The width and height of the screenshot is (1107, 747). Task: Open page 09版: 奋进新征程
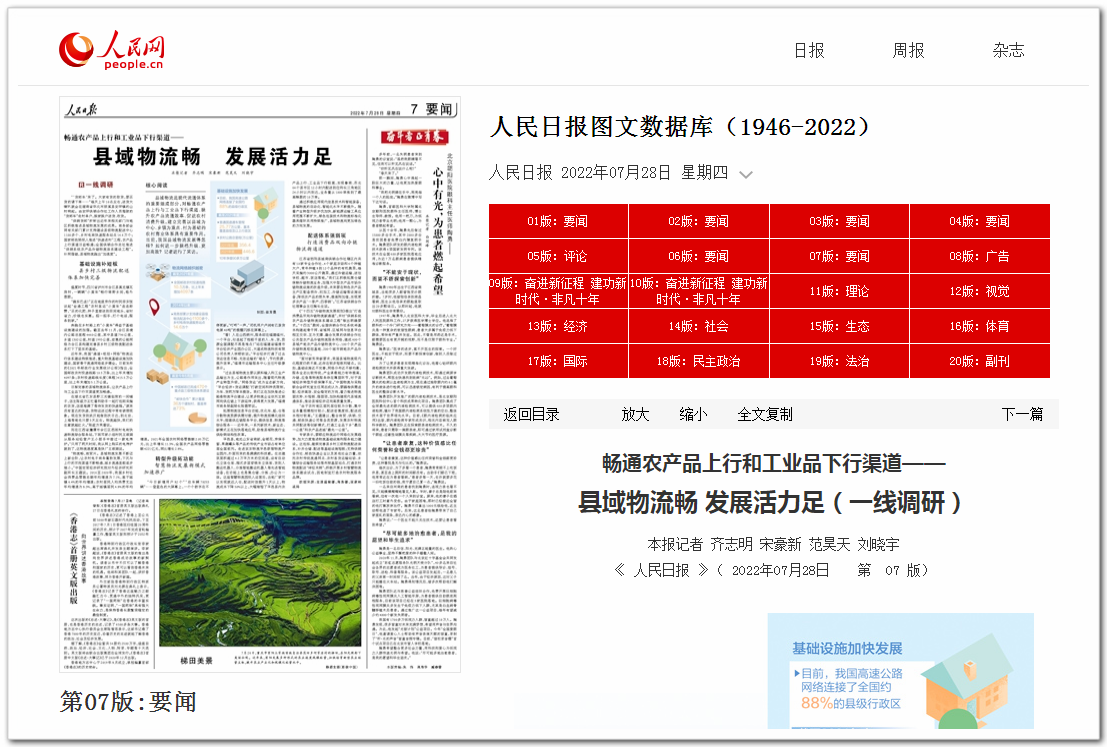(x=558, y=291)
